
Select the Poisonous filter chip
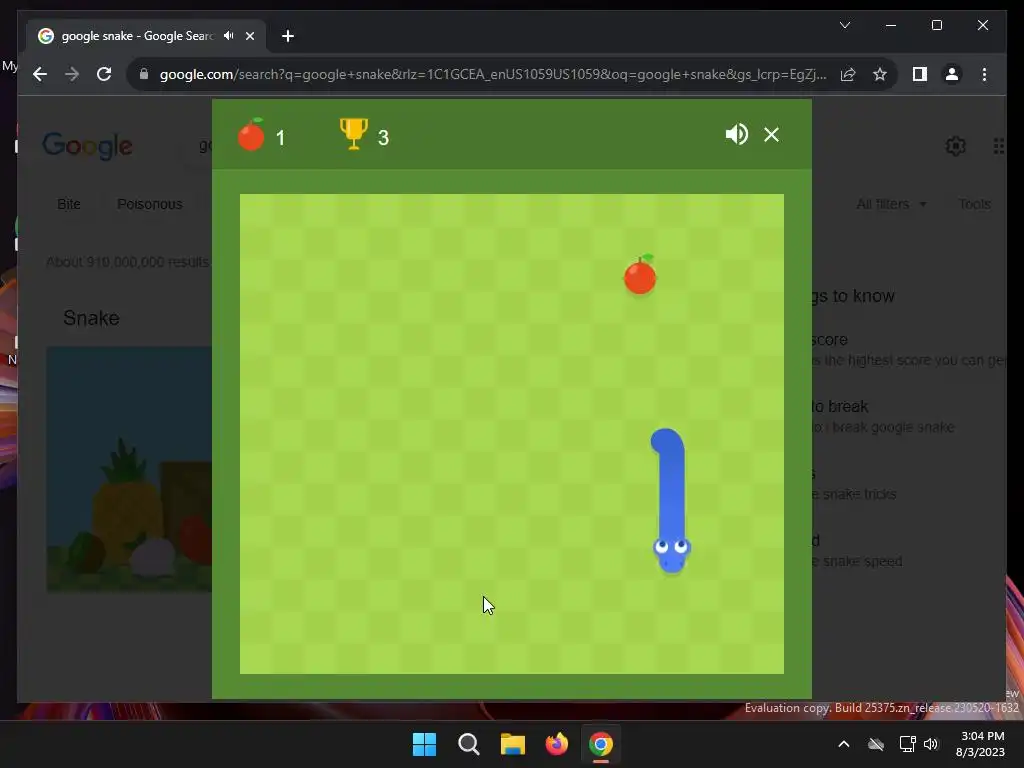click(150, 204)
